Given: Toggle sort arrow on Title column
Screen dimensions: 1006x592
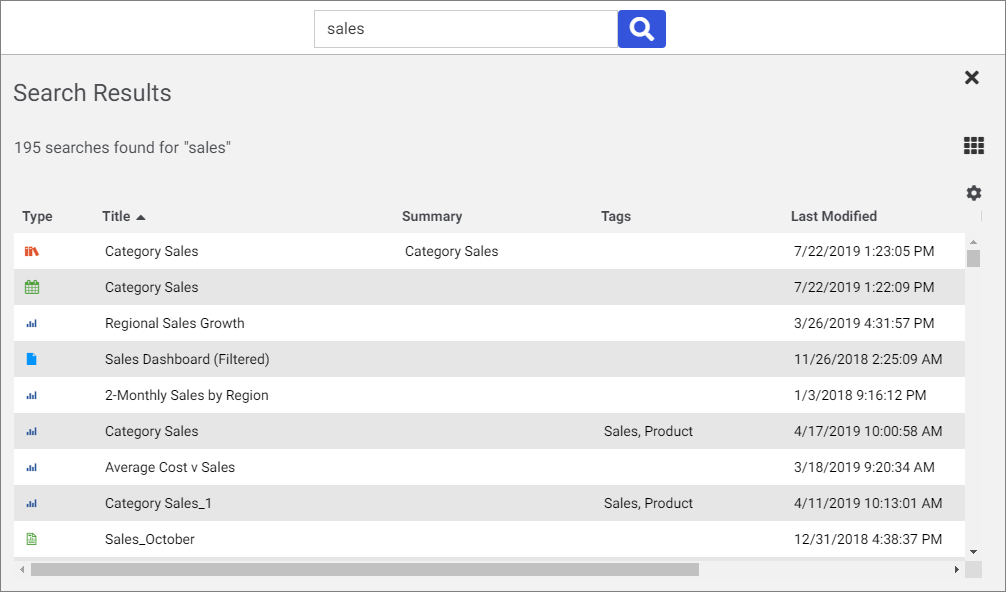Looking at the screenshot, I should pyautogui.click(x=141, y=217).
